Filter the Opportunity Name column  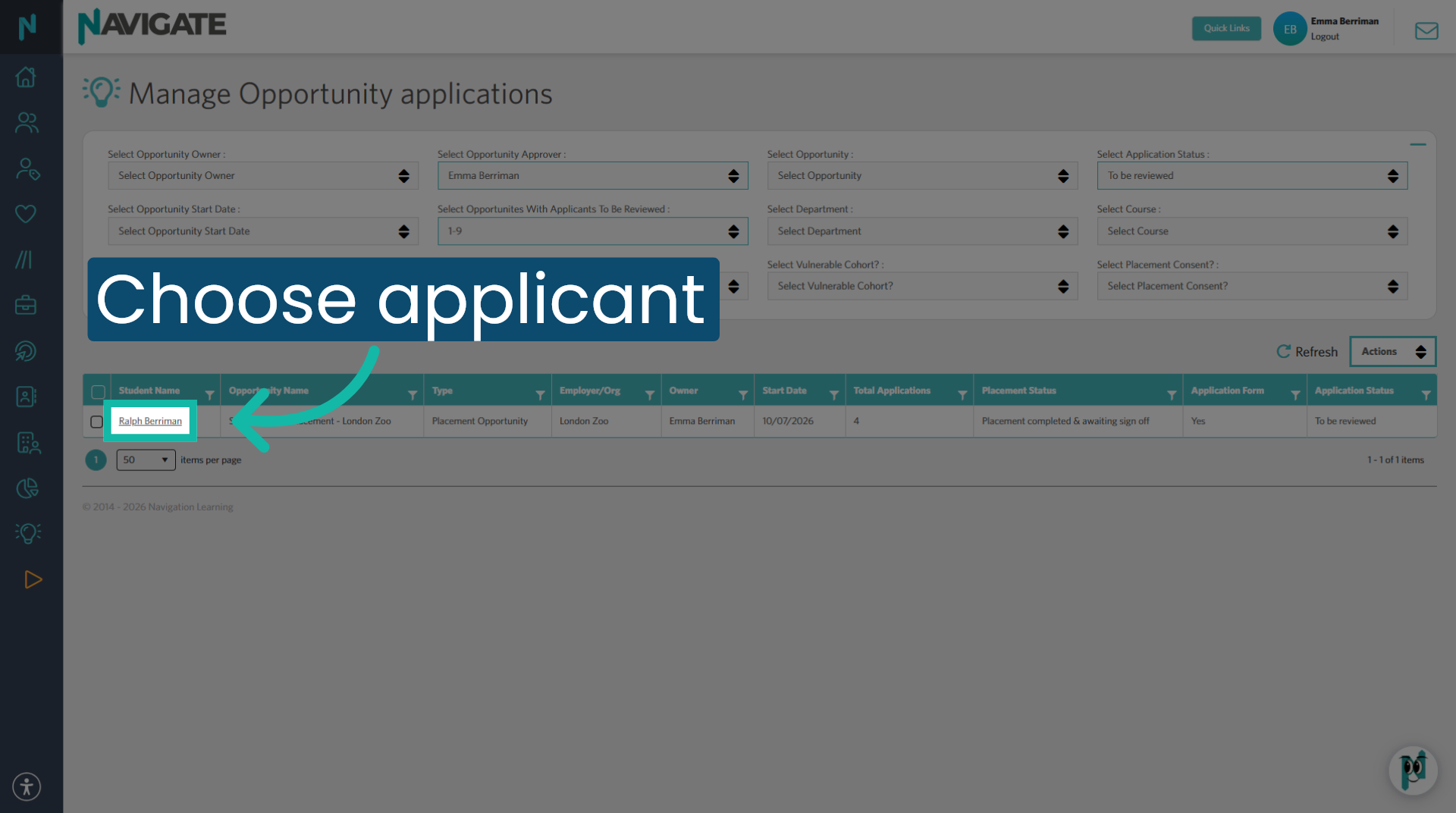click(x=413, y=395)
